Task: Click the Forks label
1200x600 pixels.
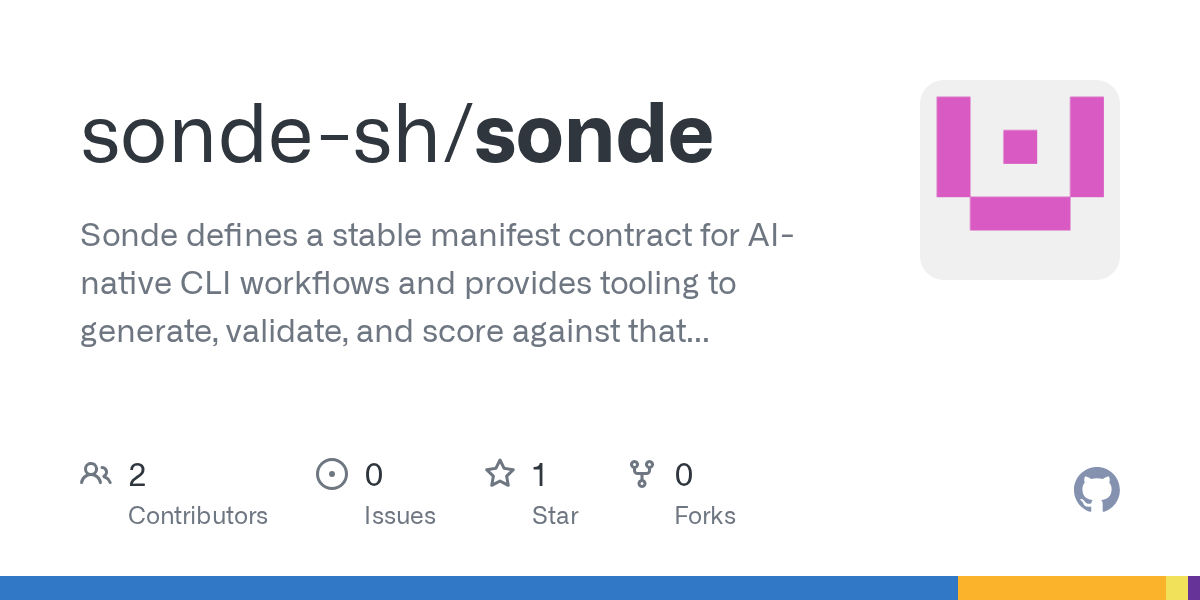Action: pyautogui.click(x=705, y=516)
